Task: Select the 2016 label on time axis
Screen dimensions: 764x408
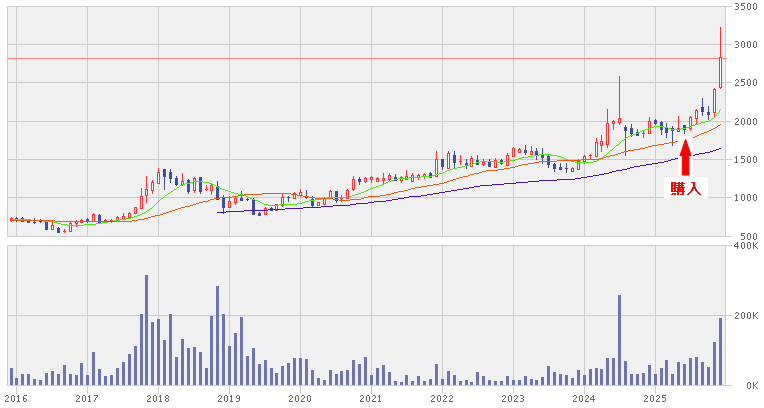Action: [16, 398]
